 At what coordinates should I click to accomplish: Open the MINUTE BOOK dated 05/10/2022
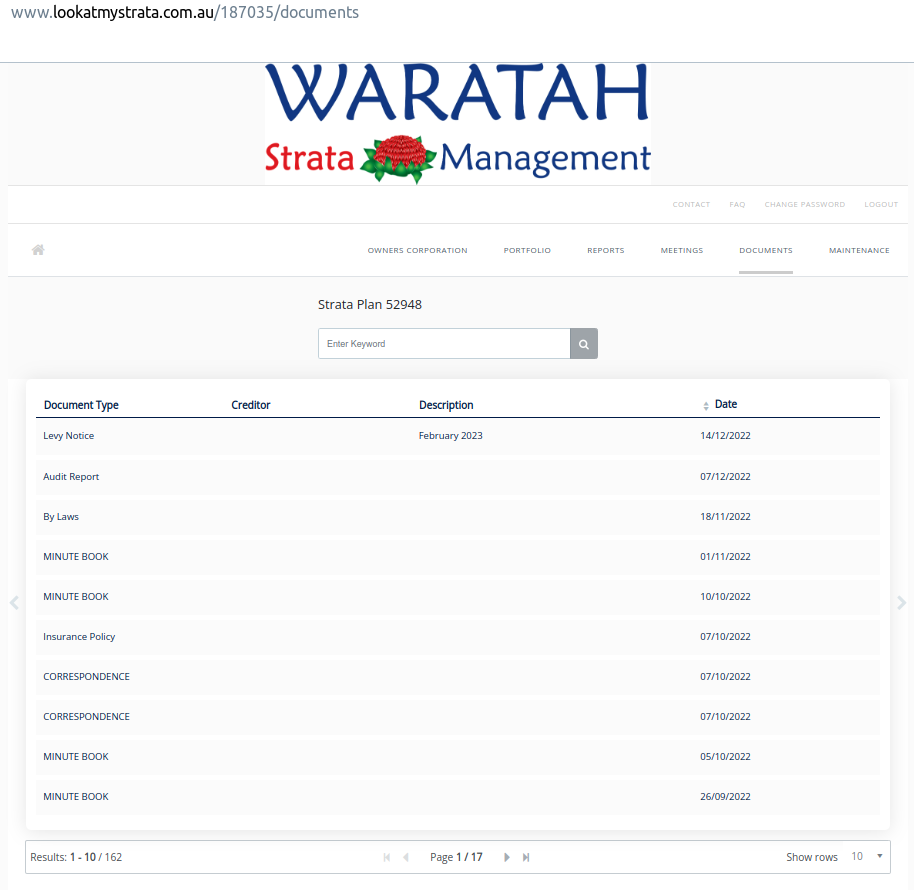point(458,757)
